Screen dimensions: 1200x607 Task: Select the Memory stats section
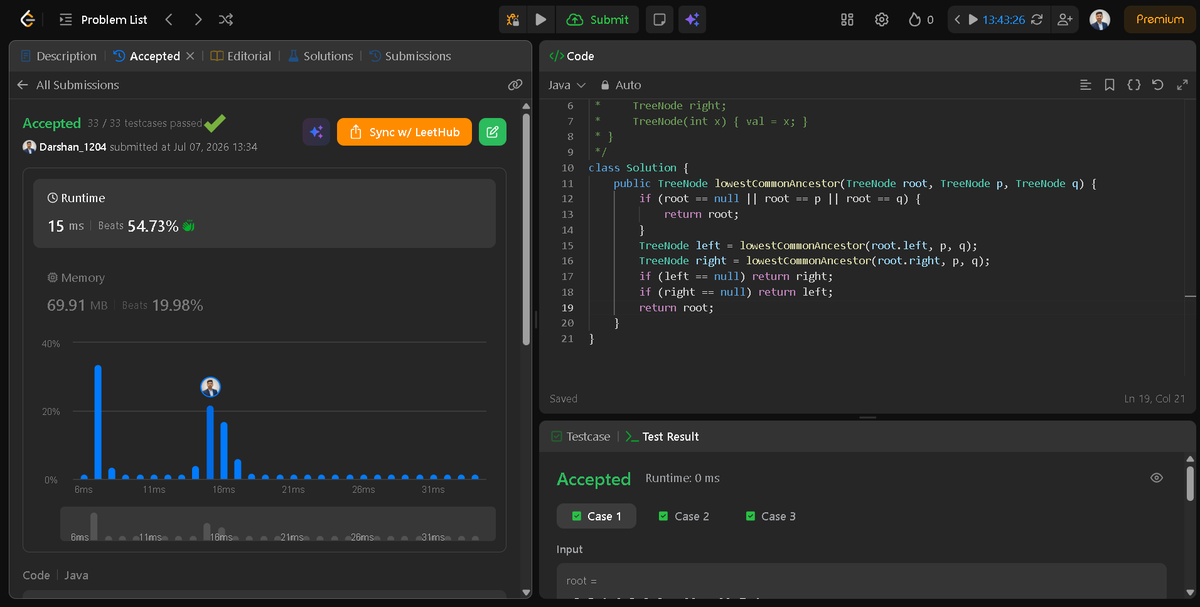265,291
